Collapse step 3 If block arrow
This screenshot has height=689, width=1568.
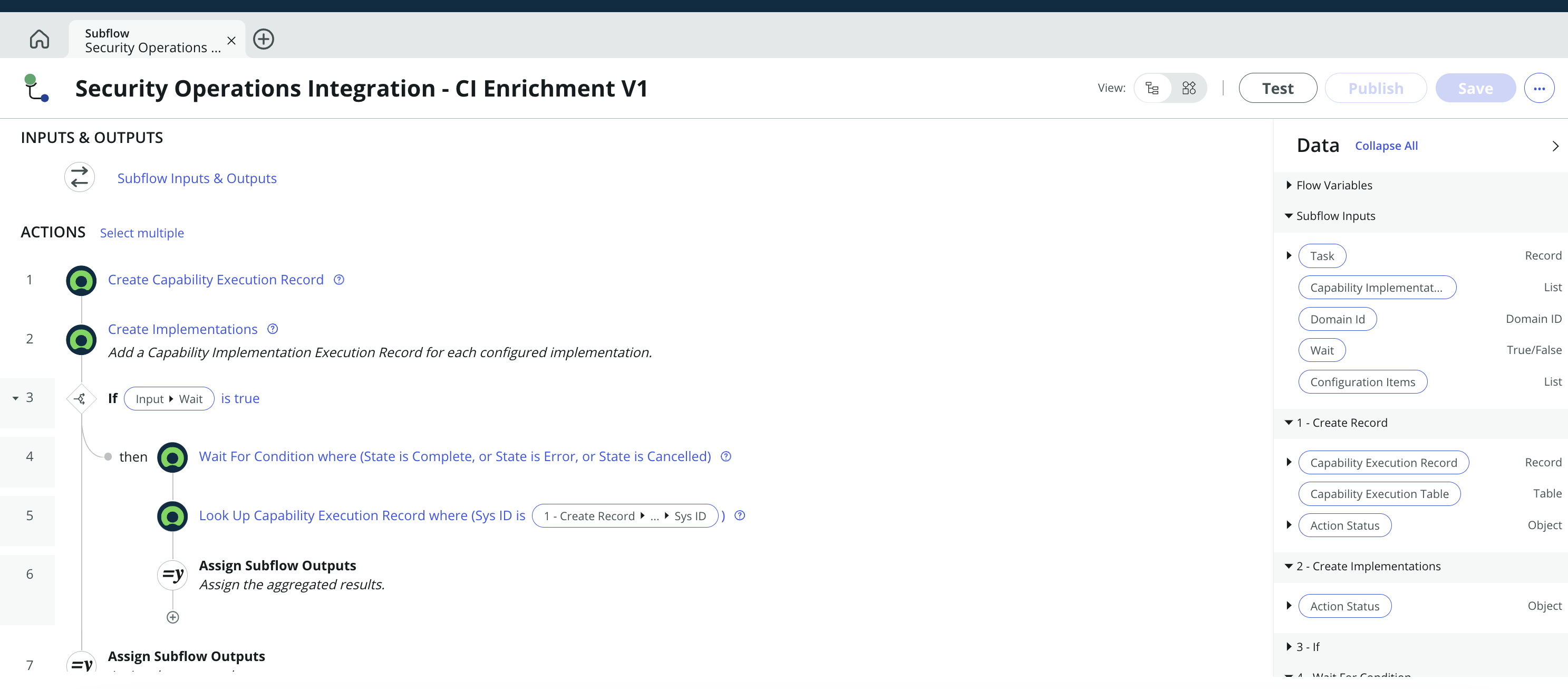click(x=15, y=398)
